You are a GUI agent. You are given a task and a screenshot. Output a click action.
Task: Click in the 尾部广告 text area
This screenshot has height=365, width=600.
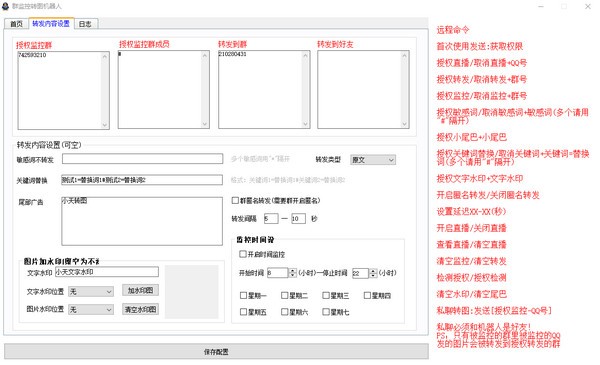point(142,221)
